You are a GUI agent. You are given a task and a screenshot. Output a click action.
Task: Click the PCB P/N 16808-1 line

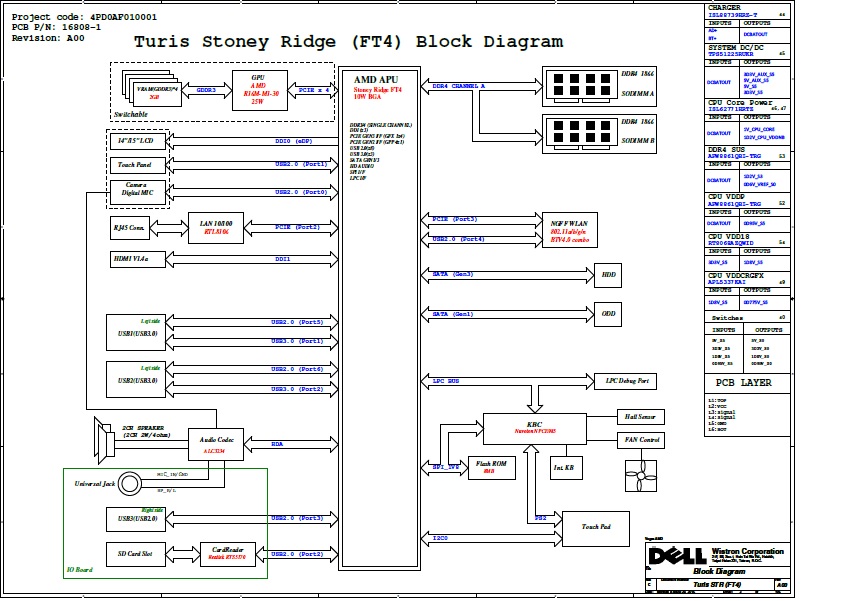tap(56, 27)
